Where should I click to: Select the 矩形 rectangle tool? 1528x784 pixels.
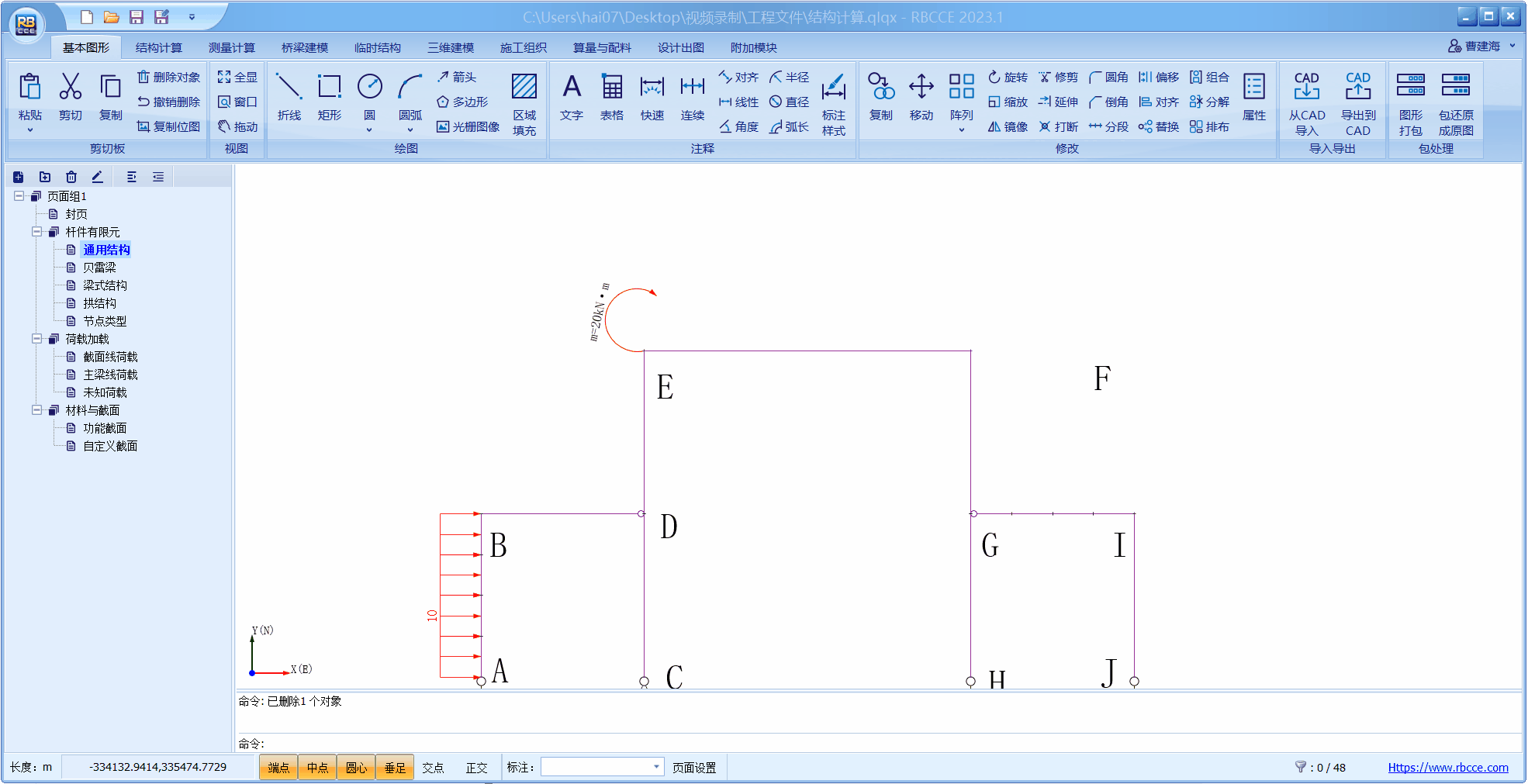329,97
